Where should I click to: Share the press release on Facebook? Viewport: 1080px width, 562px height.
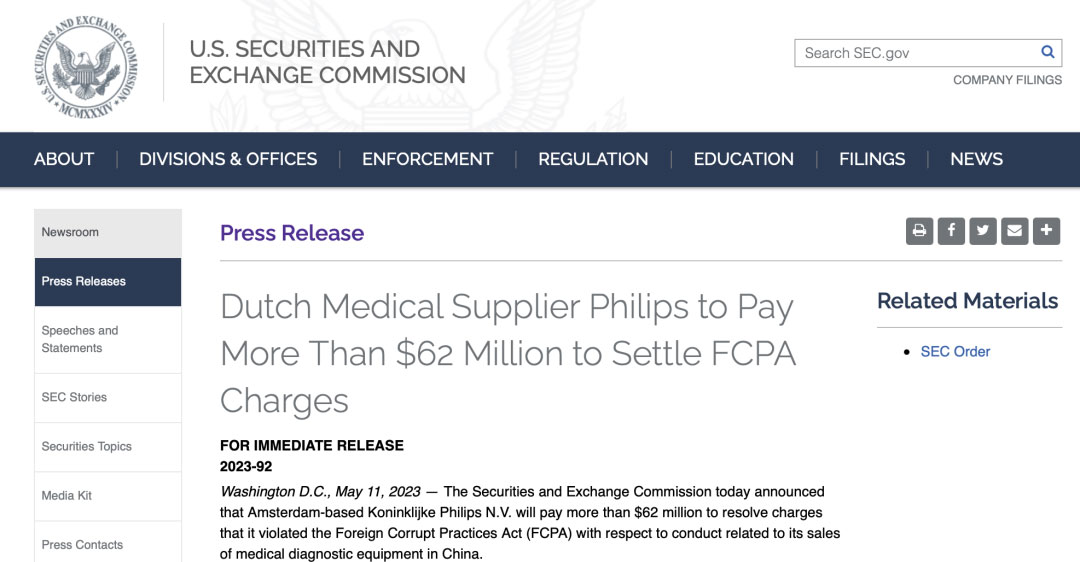951,231
